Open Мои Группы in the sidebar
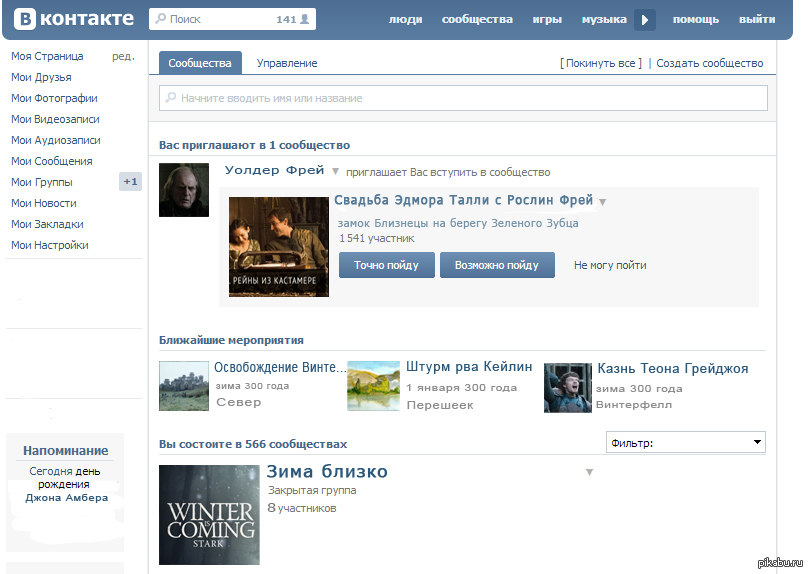The height and width of the screenshot is (574, 808). tap(42, 182)
